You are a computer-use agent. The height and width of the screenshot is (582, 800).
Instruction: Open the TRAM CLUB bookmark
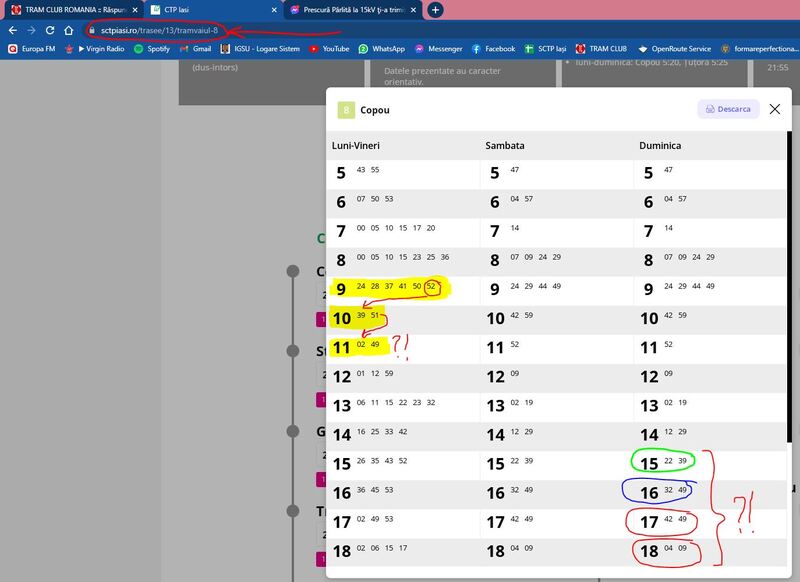tap(602, 49)
